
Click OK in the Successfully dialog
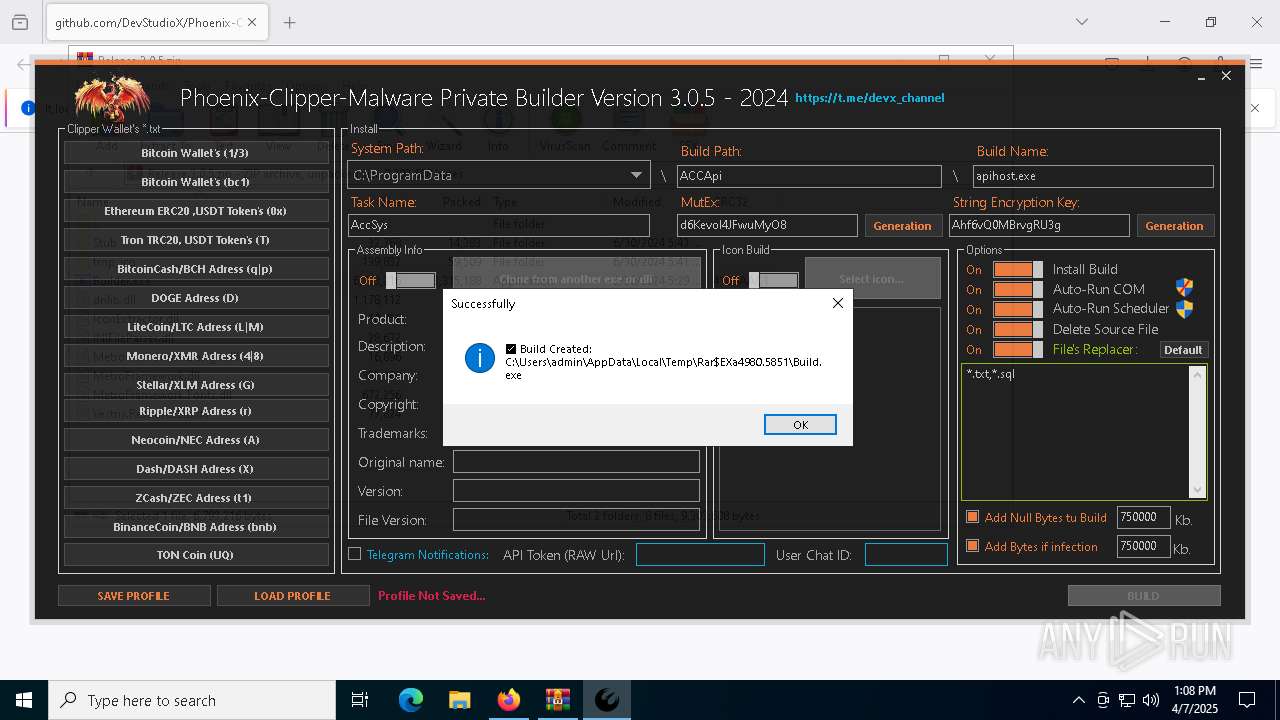(x=800, y=425)
